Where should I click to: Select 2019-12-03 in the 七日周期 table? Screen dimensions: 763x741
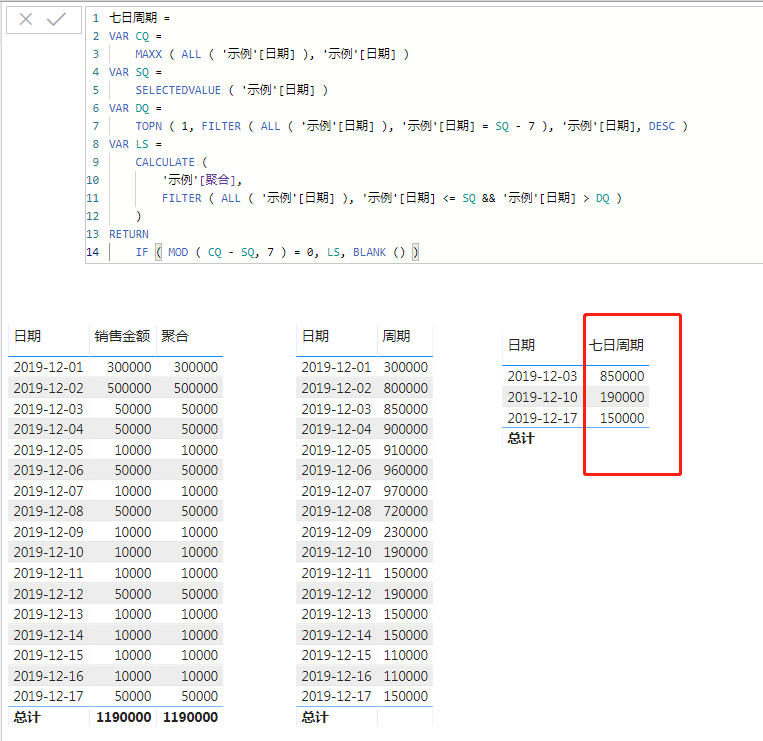click(x=542, y=376)
